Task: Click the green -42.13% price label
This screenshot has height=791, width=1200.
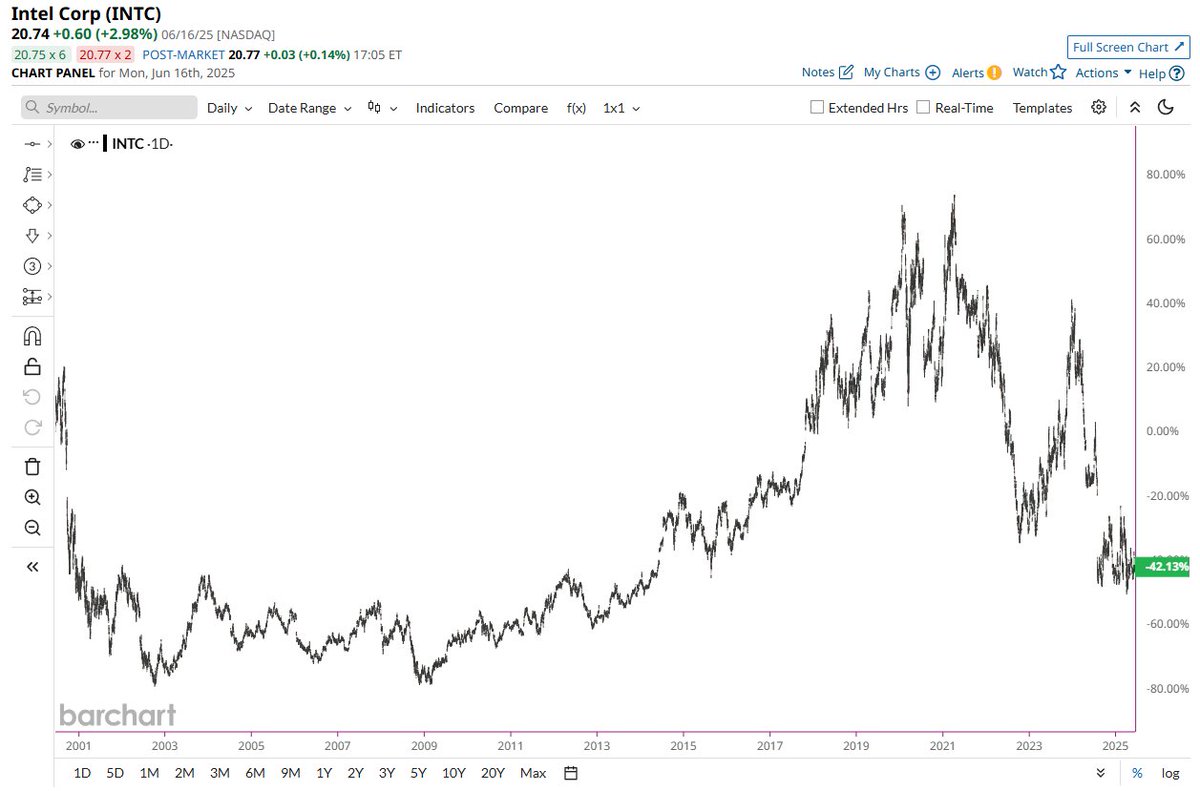Action: (x=1162, y=567)
